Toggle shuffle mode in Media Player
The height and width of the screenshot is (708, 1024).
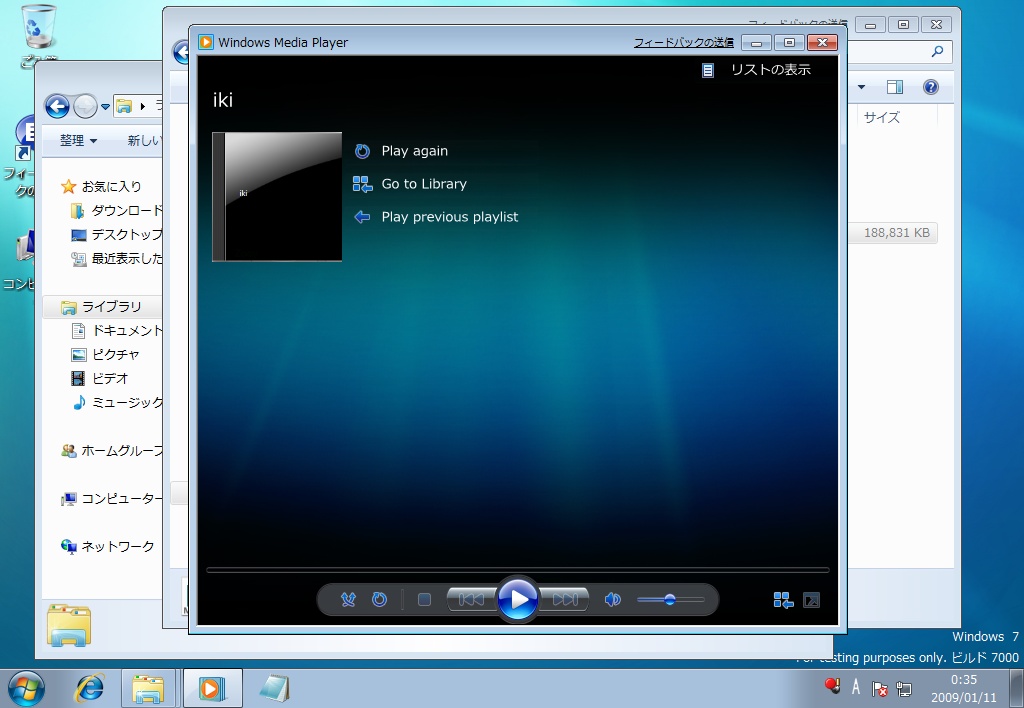[x=348, y=600]
